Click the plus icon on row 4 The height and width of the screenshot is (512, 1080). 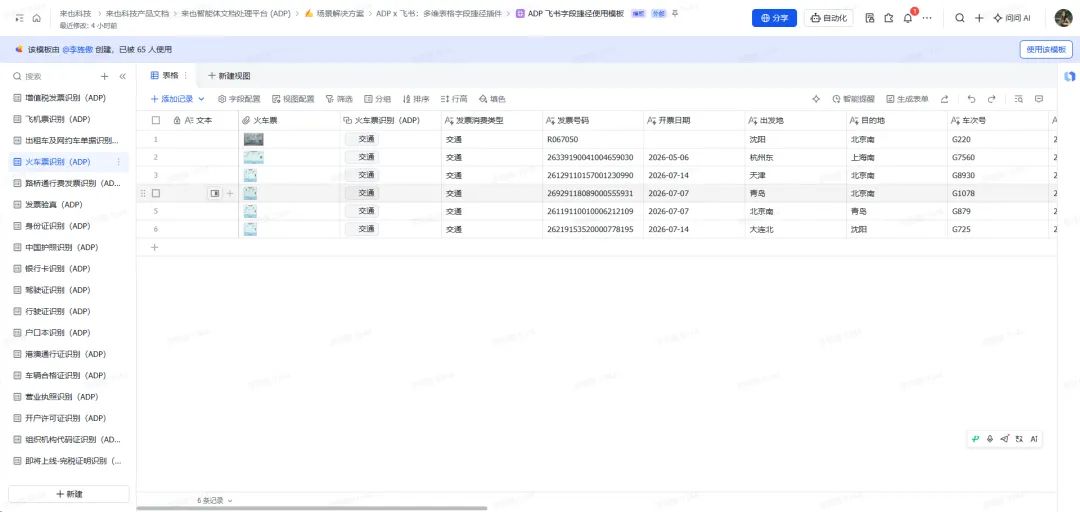pos(230,194)
